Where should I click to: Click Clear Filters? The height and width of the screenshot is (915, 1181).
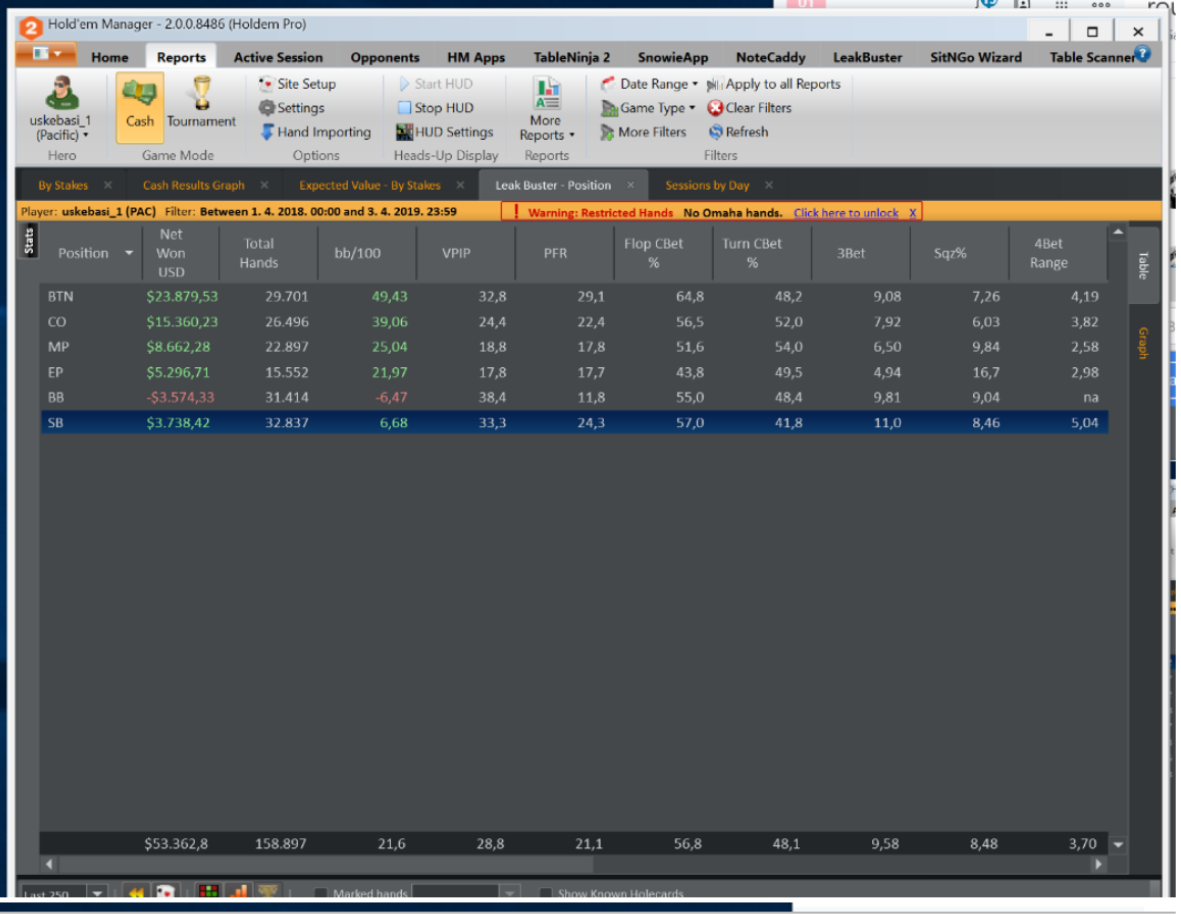coord(750,108)
